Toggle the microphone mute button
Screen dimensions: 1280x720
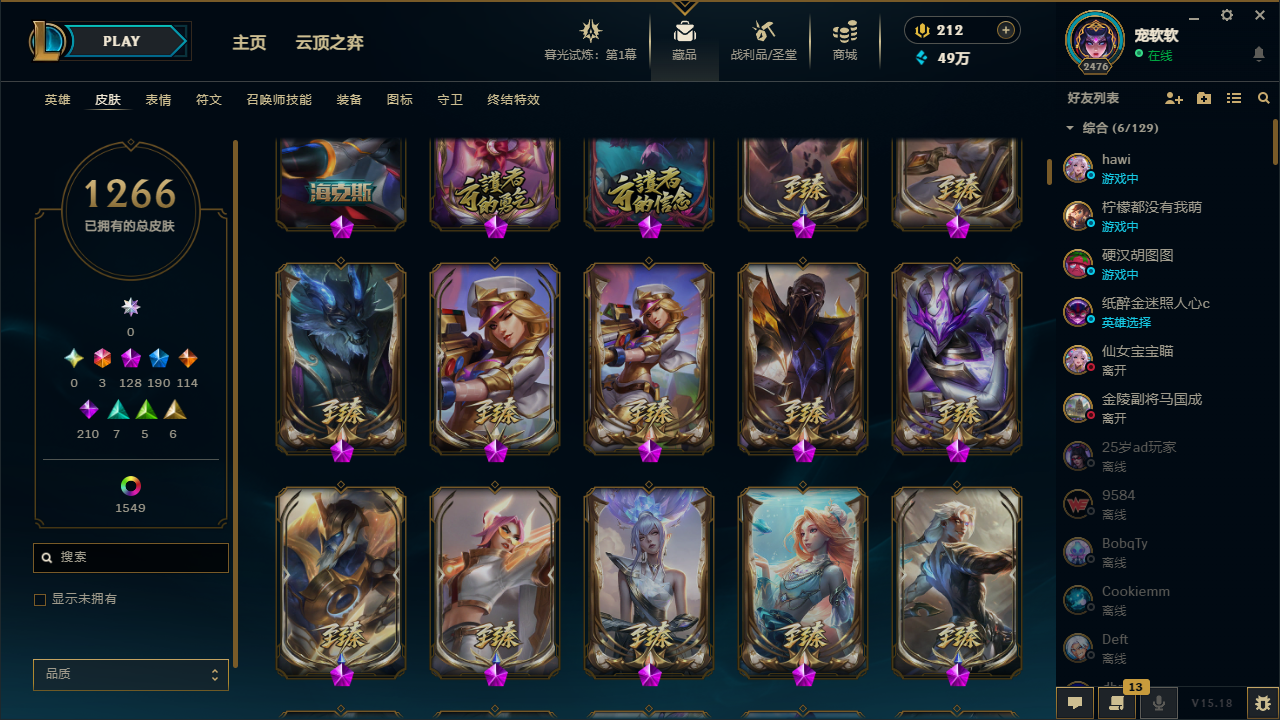pos(1159,703)
